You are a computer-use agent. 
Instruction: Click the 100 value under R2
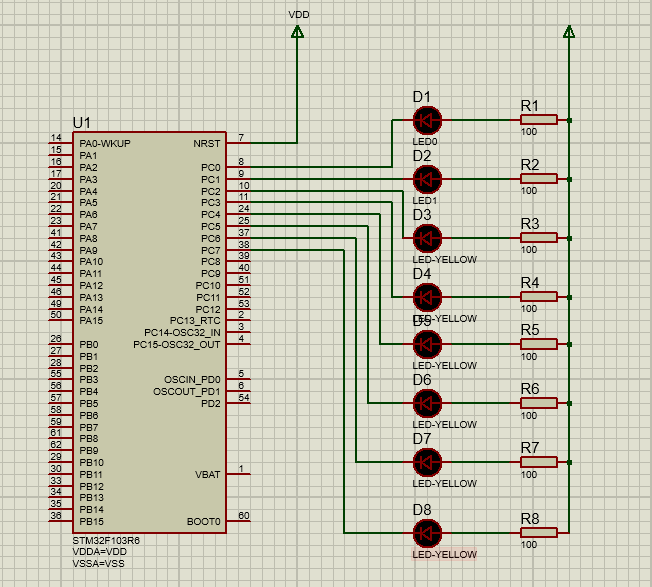[528, 190]
